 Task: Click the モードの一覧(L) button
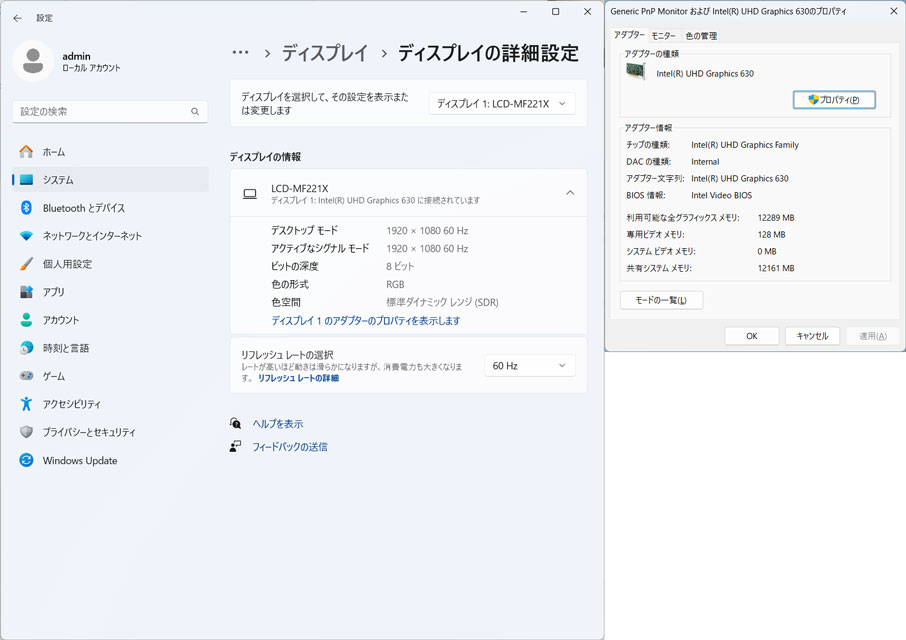click(x=661, y=300)
